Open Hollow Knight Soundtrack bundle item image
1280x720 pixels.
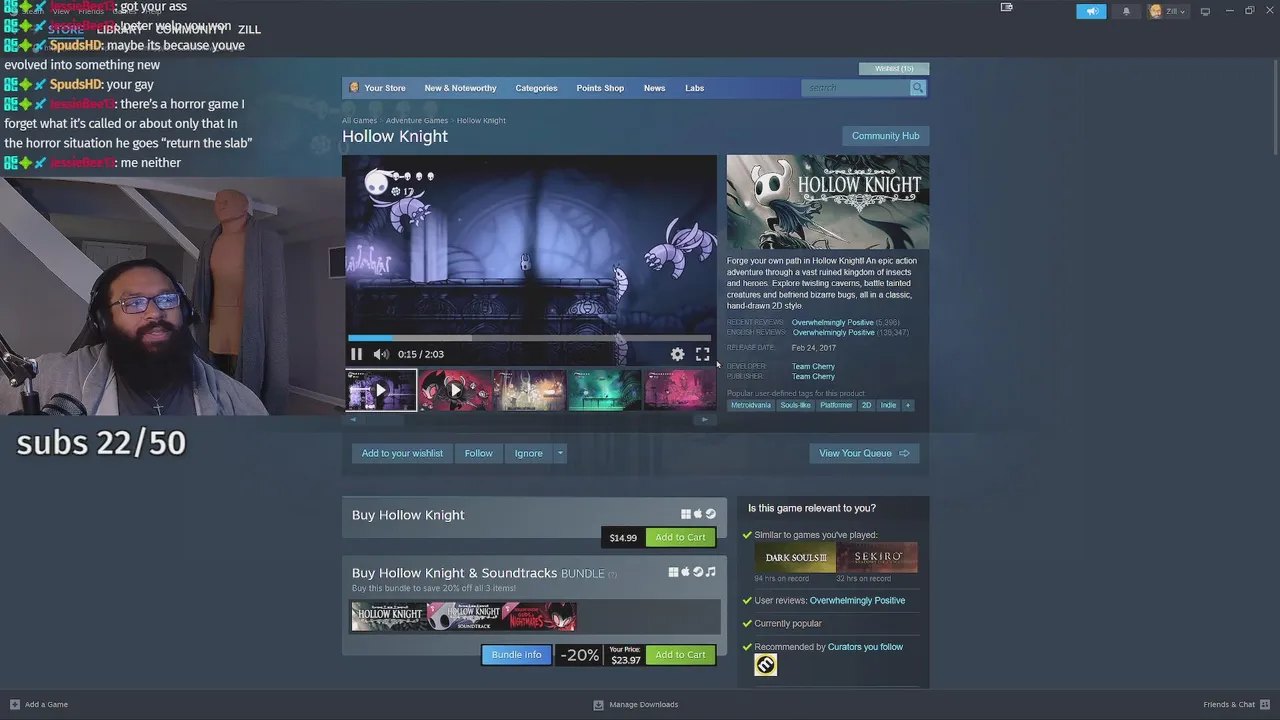point(463,616)
